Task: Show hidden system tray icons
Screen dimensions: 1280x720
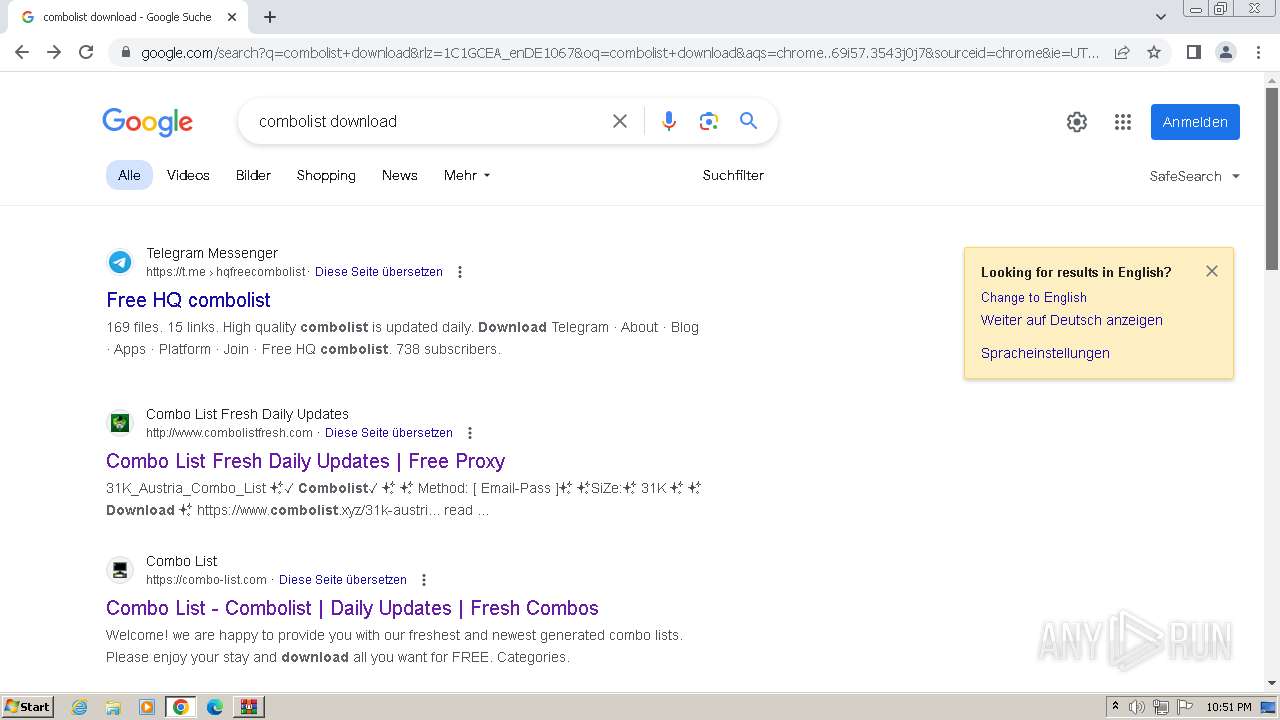Action: [x=1115, y=706]
